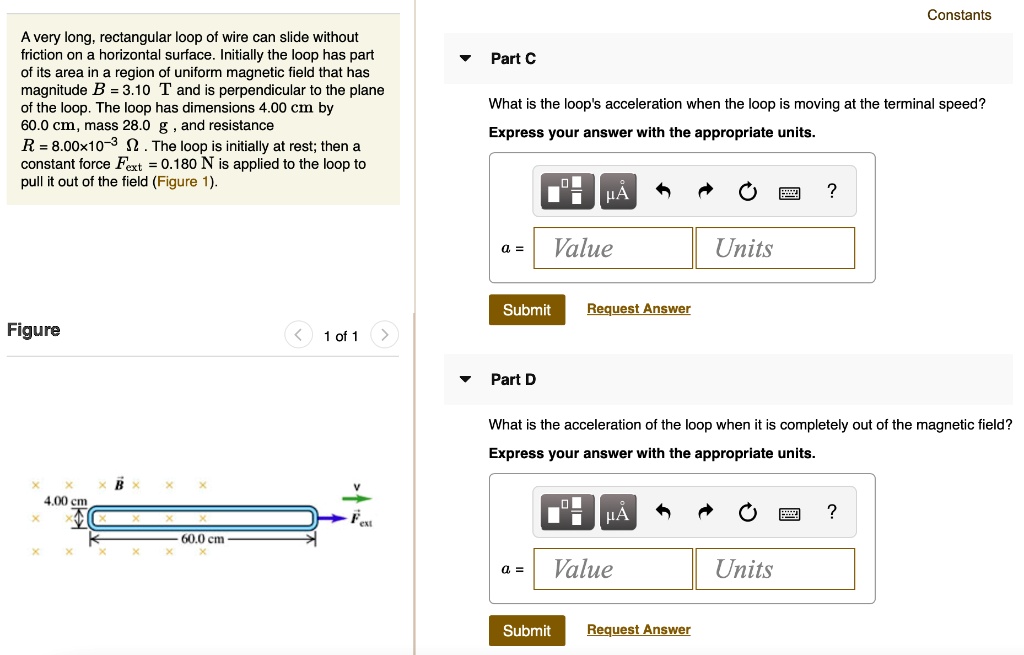
Task: Click the Part C Value input field
Action: click(x=612, y=248)
